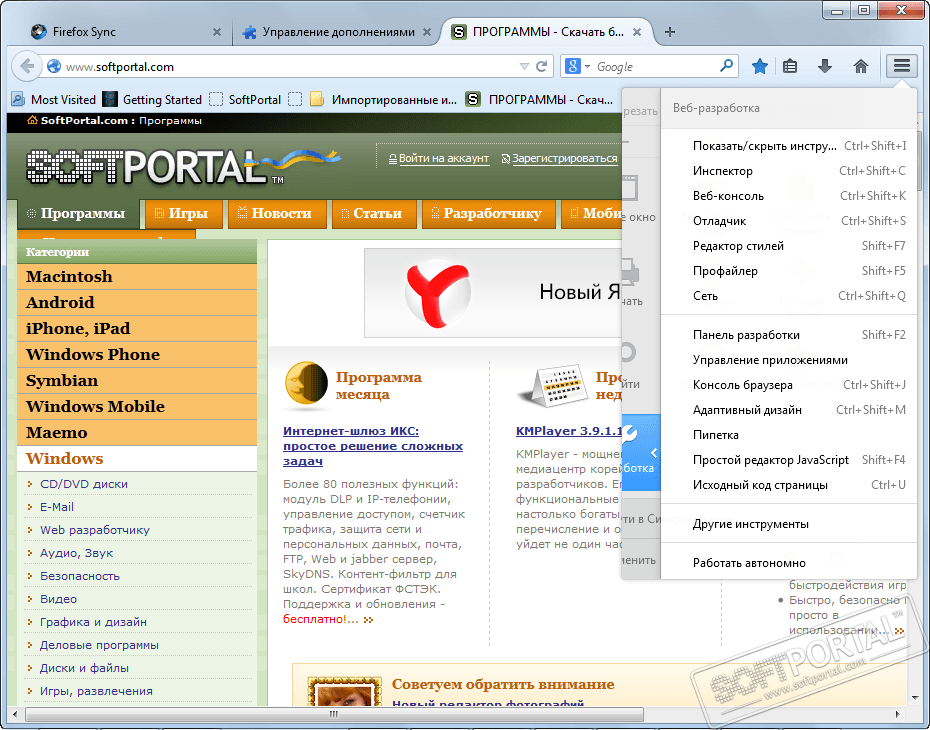Open Безопасность subcategory
Viewport: 930px width, 730px height.
pos(79,576)
